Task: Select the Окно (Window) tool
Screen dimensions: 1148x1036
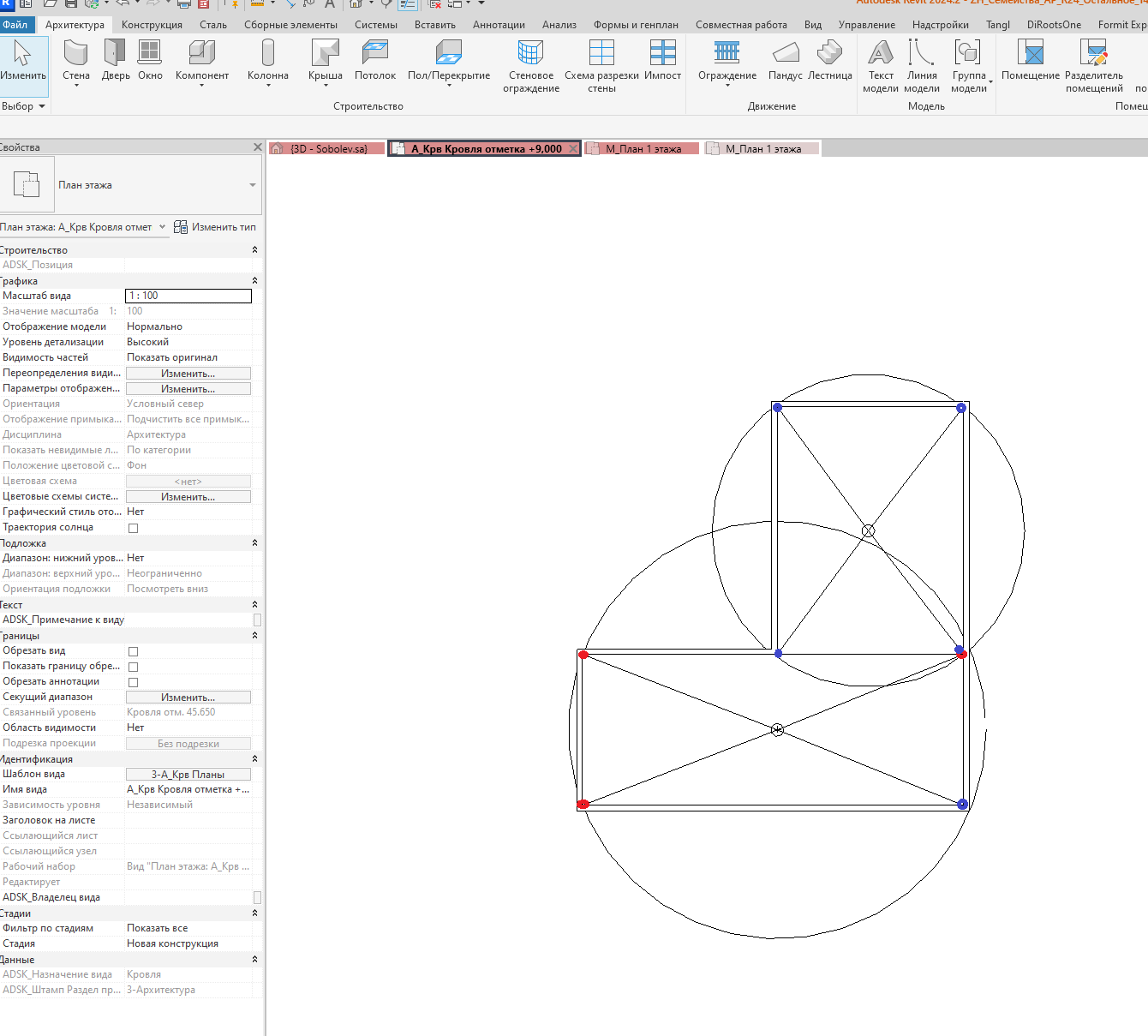Action: point(150,60)
